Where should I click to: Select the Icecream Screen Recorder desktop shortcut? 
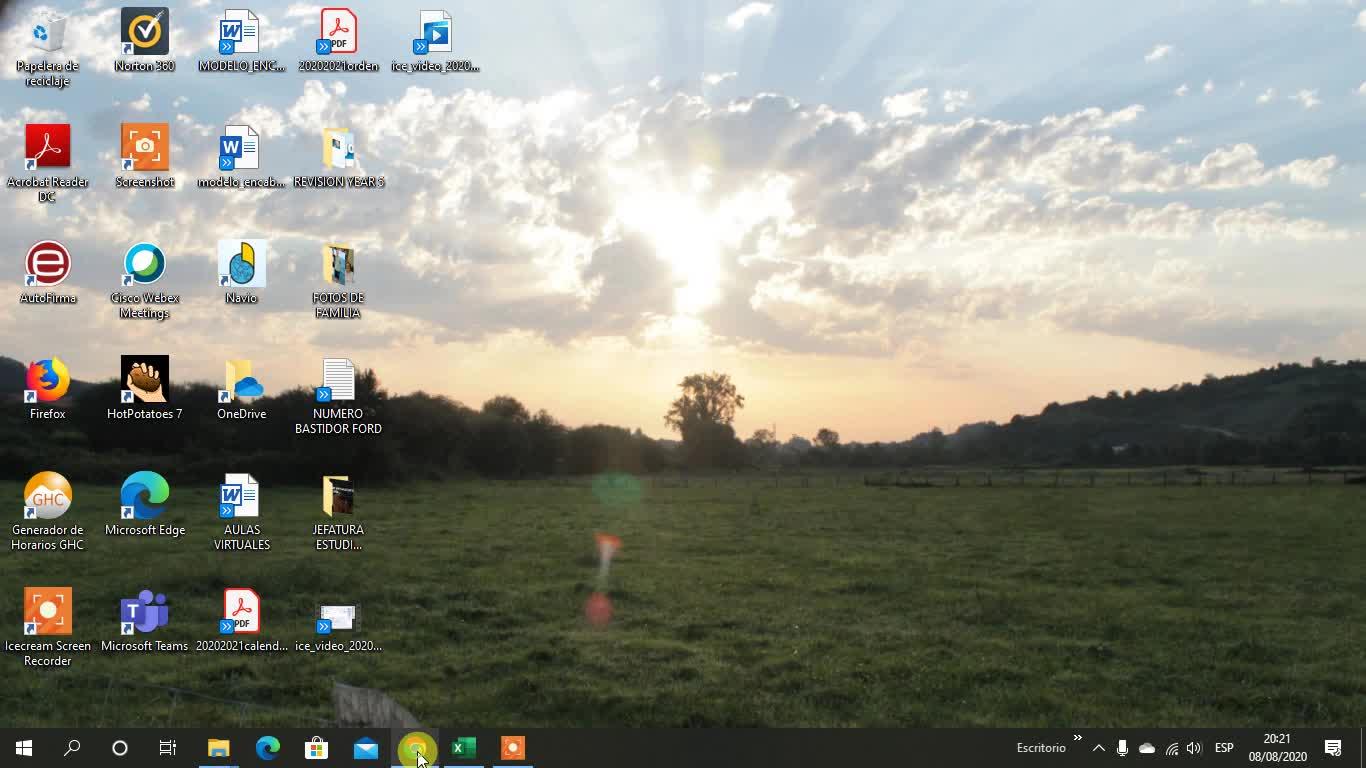tap(47, 627)
